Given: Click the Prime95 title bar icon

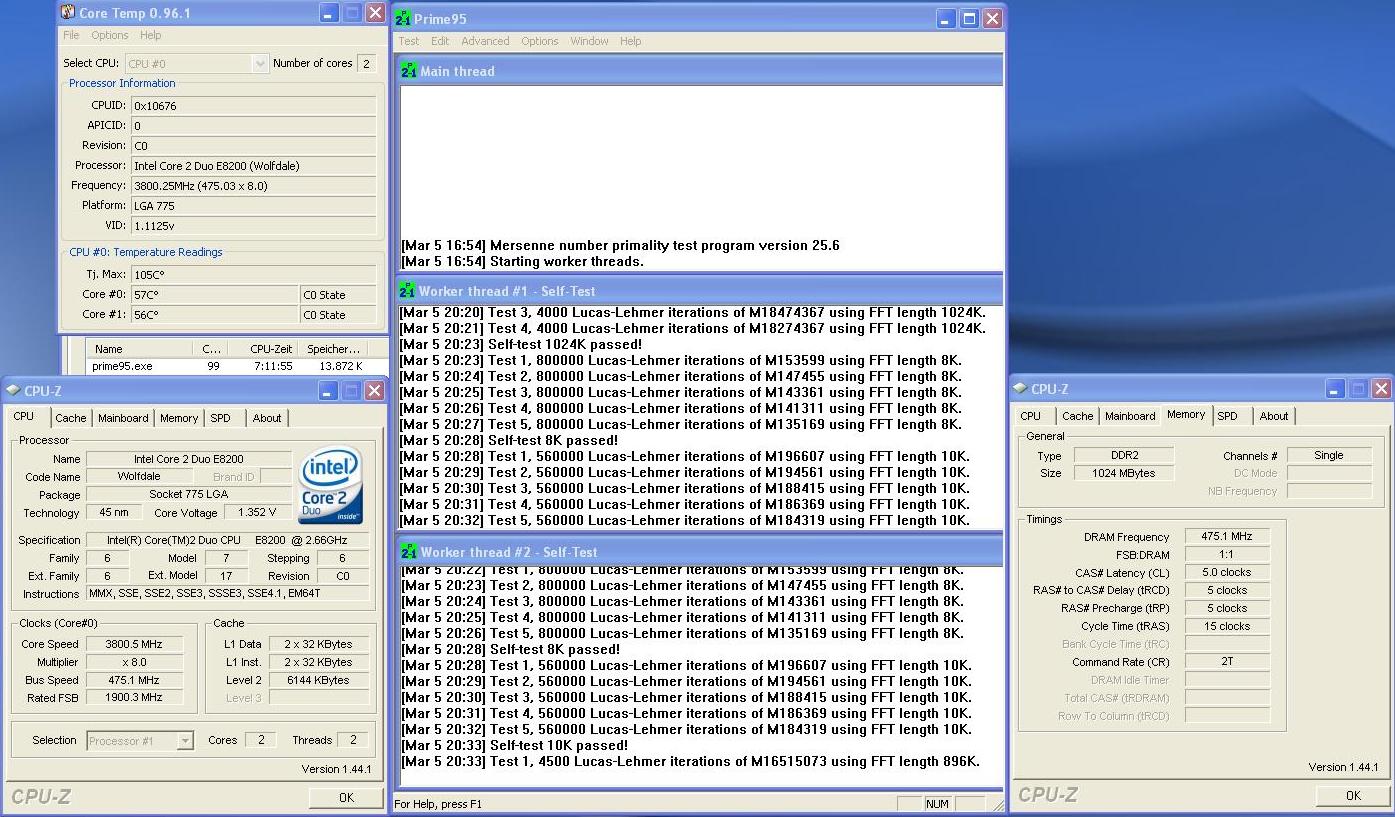Looking at the screenshot, I should (x=402, y=18).
